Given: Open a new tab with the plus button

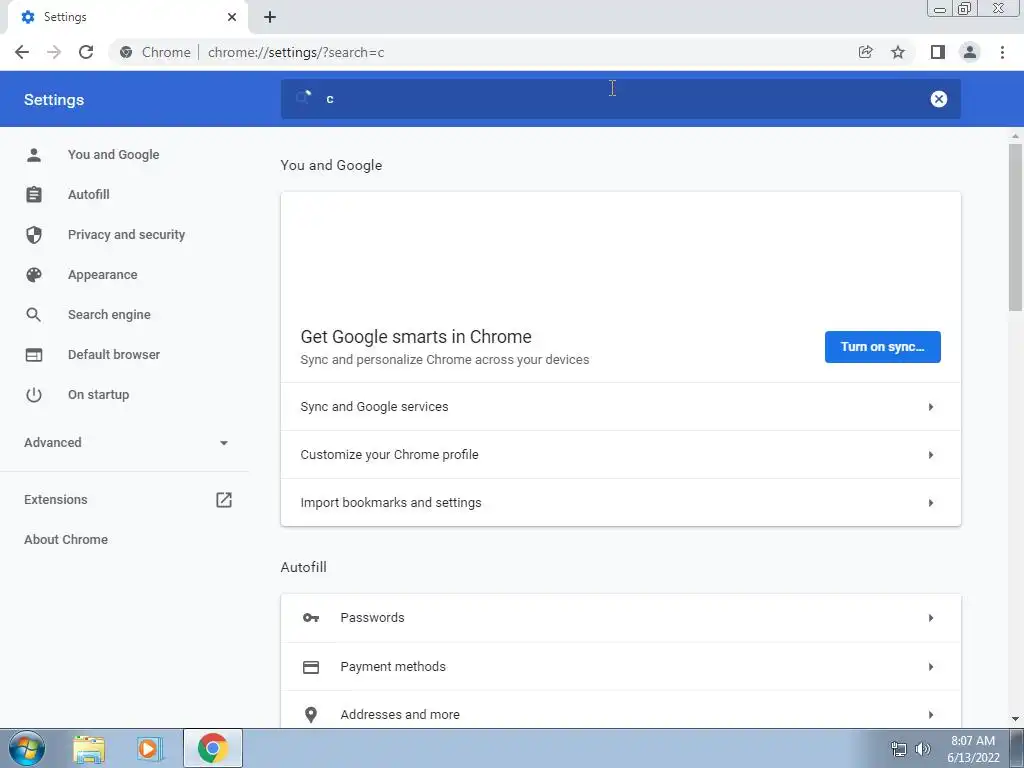Looking at the screenshot, I should click(x=270, y=17).
